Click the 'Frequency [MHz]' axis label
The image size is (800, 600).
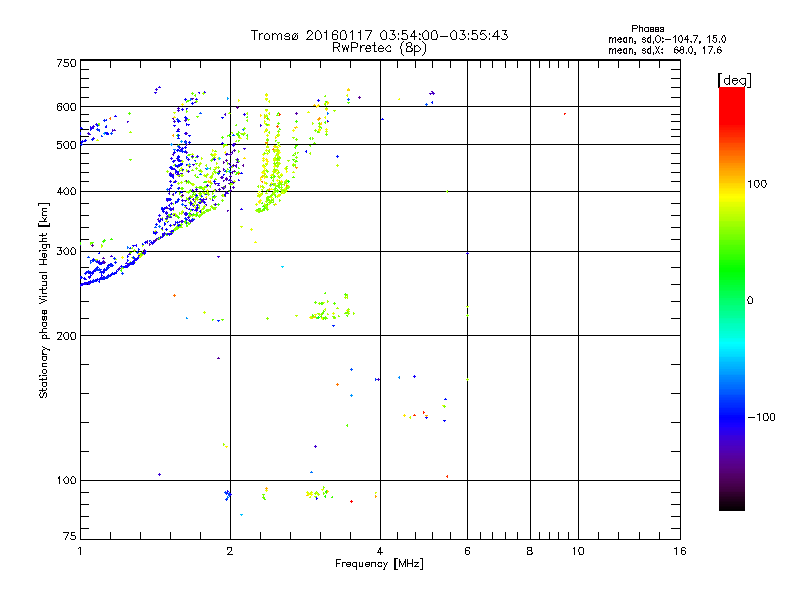click(379, 564)
